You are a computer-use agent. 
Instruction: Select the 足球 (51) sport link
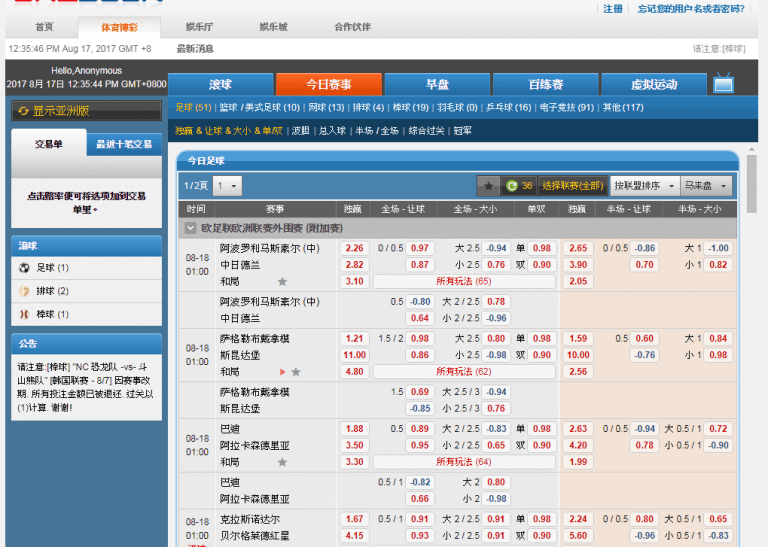[193, 107]
